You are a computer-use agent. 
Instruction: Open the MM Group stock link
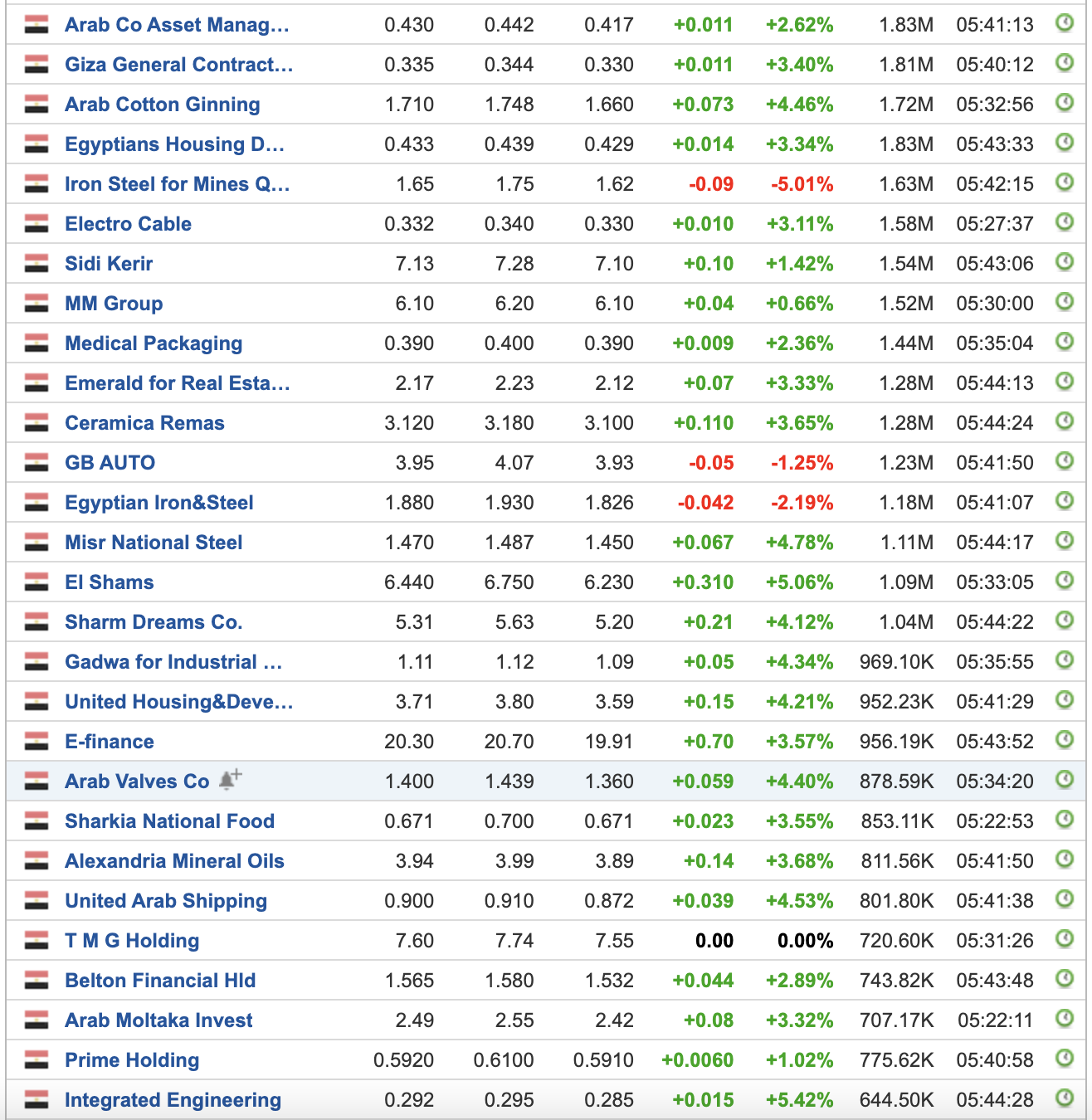coord(115,304)
